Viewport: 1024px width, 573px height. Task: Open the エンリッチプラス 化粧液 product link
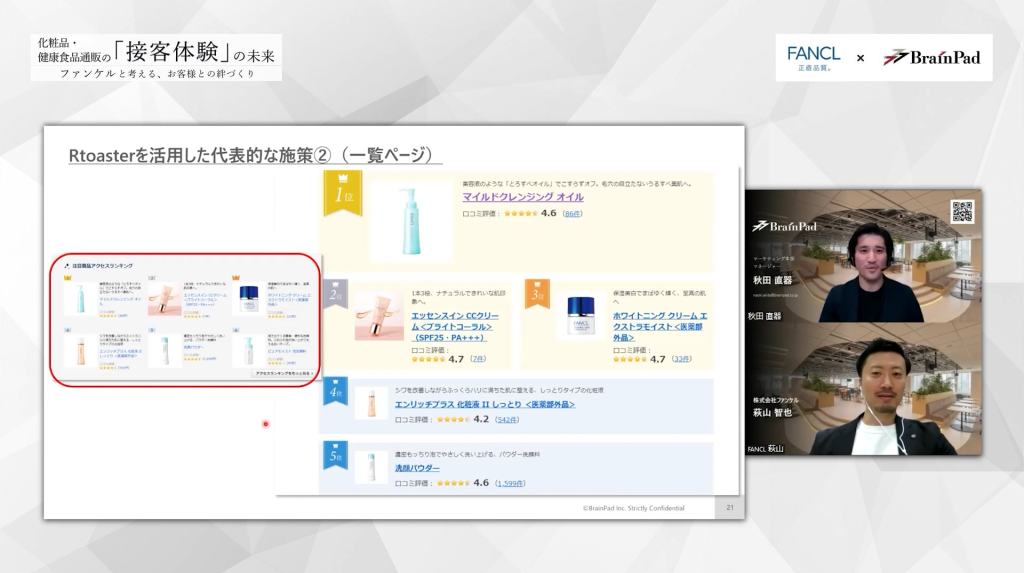[484, 404]
